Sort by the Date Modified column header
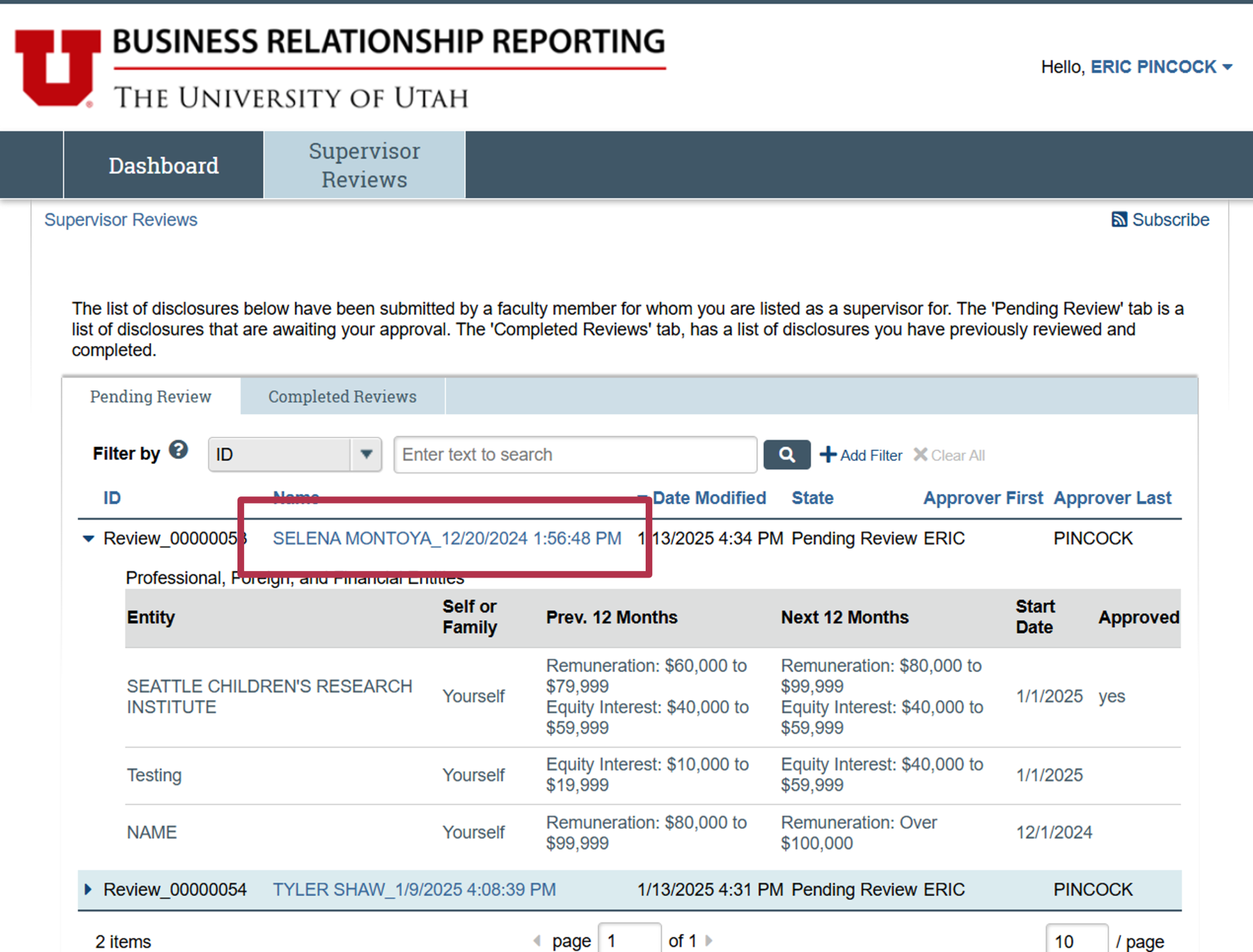The width and height of the screenshot is (1253, 952). pos(709,498)
